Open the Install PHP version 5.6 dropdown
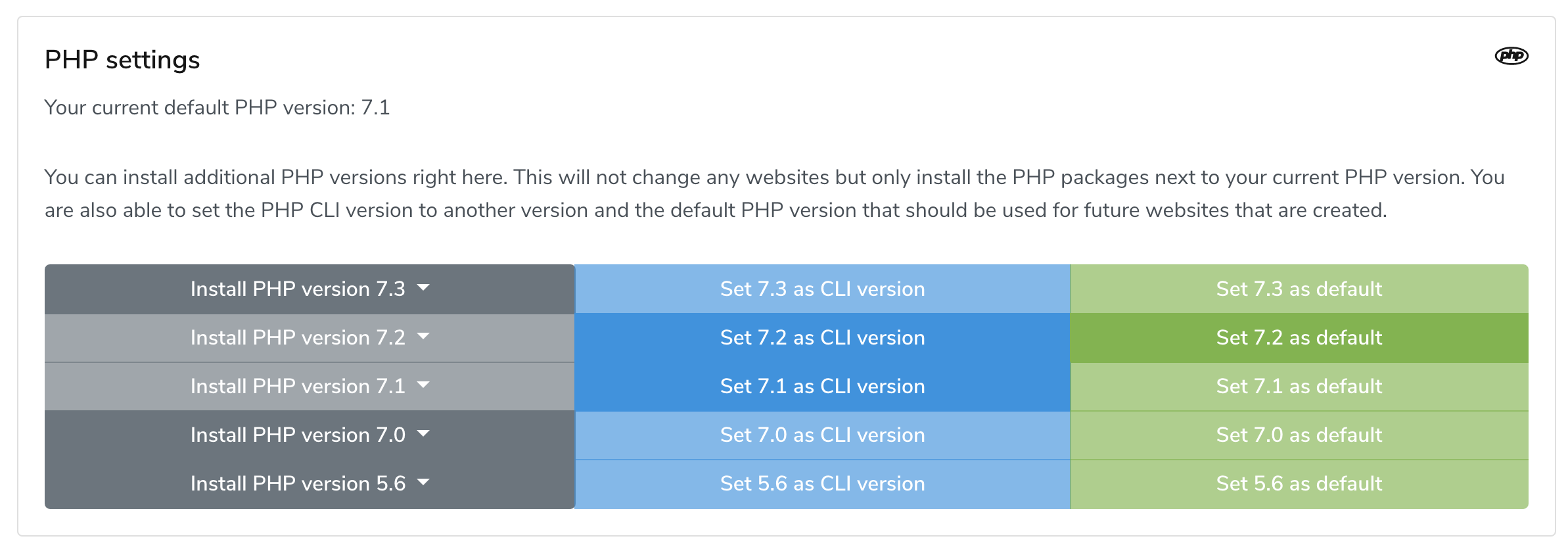The width and height of the screenshot is (1568, 551). point(310,483)
